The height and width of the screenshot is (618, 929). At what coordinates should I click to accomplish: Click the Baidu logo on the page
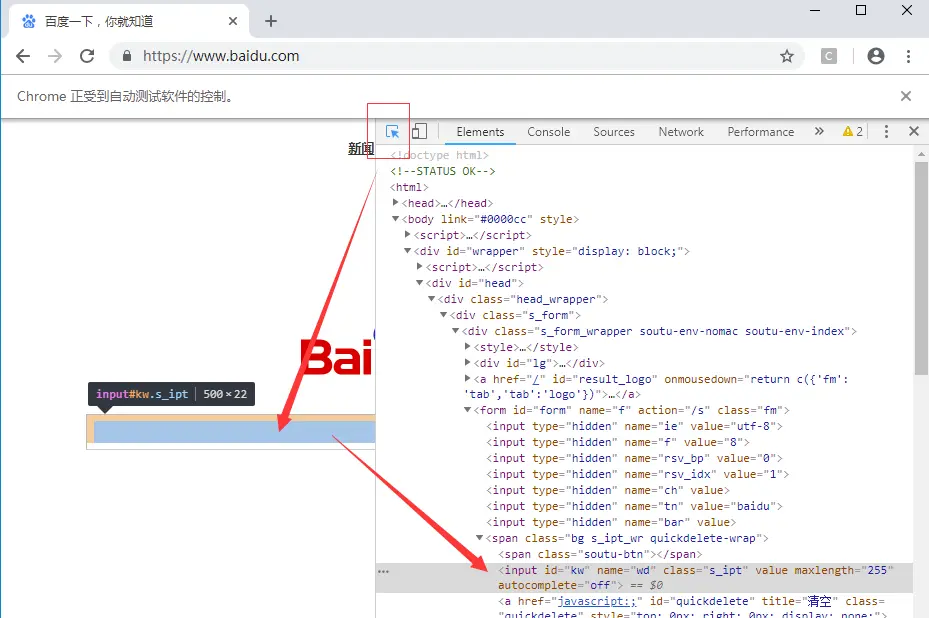coord(337,356)
